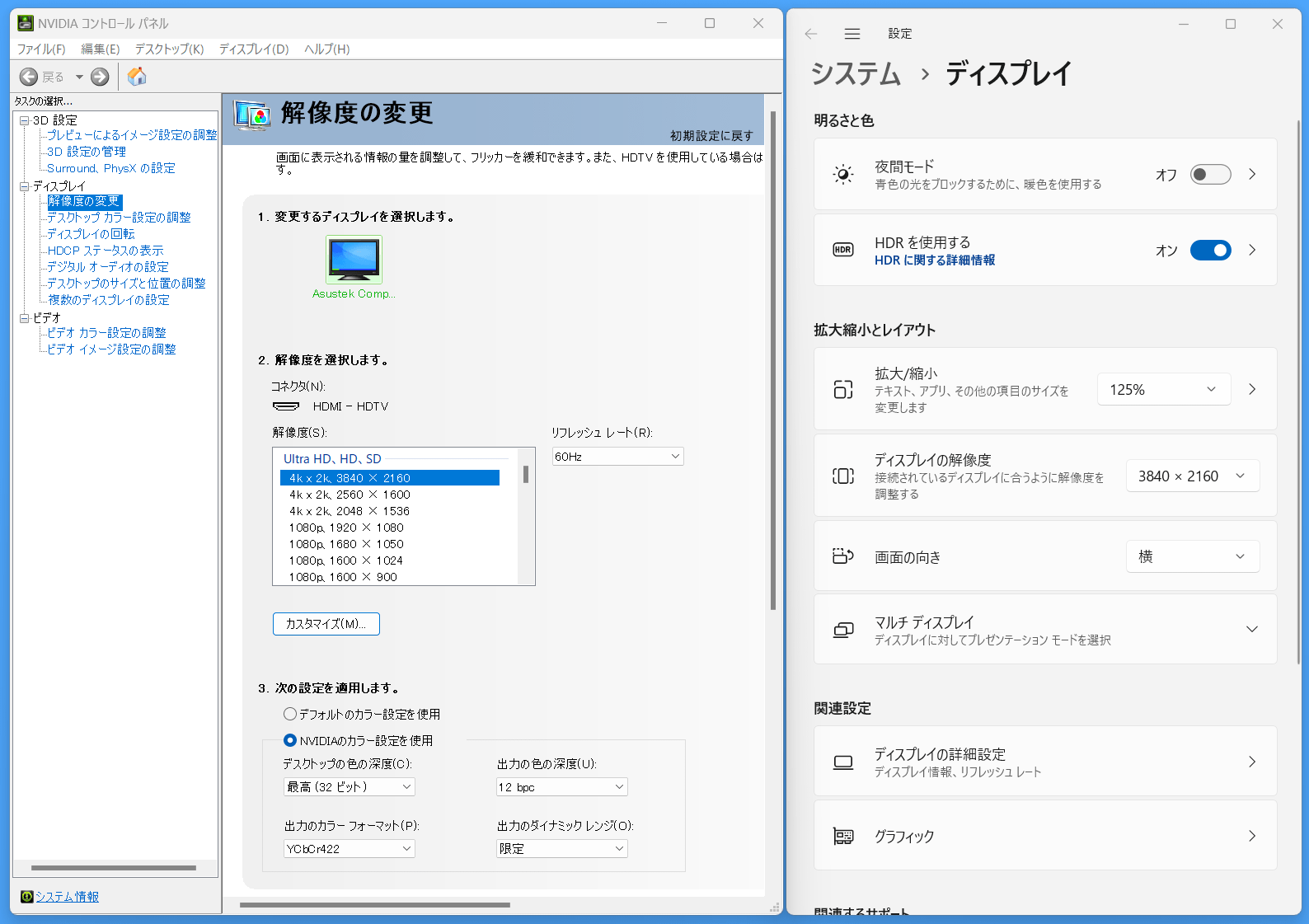The image size is (1309, 924).
Task: Open HDR に関する詳細情報 link
Action: point(935,260)
